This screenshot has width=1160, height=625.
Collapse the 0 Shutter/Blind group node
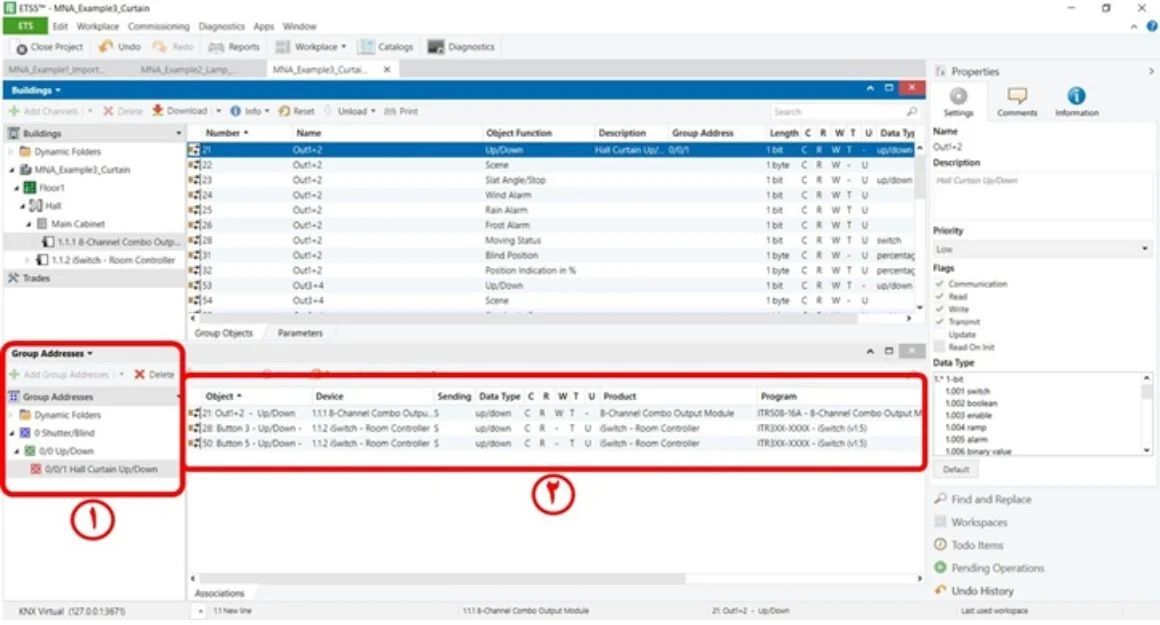[12, 433]
